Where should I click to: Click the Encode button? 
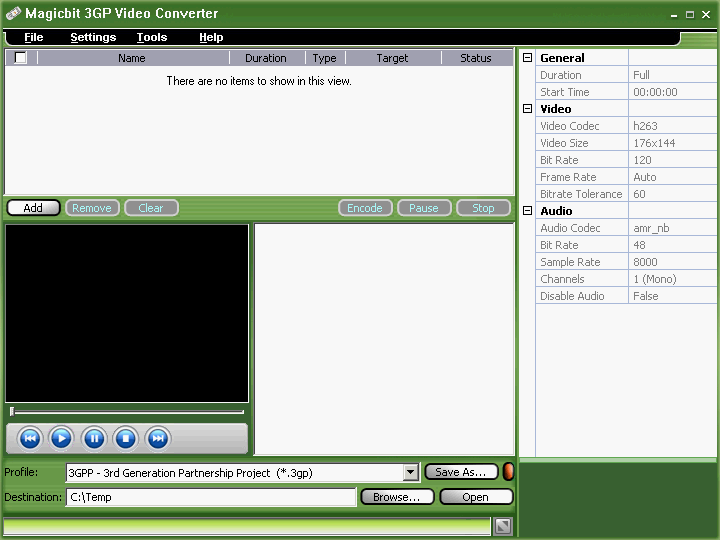click(x=365, y=208)
